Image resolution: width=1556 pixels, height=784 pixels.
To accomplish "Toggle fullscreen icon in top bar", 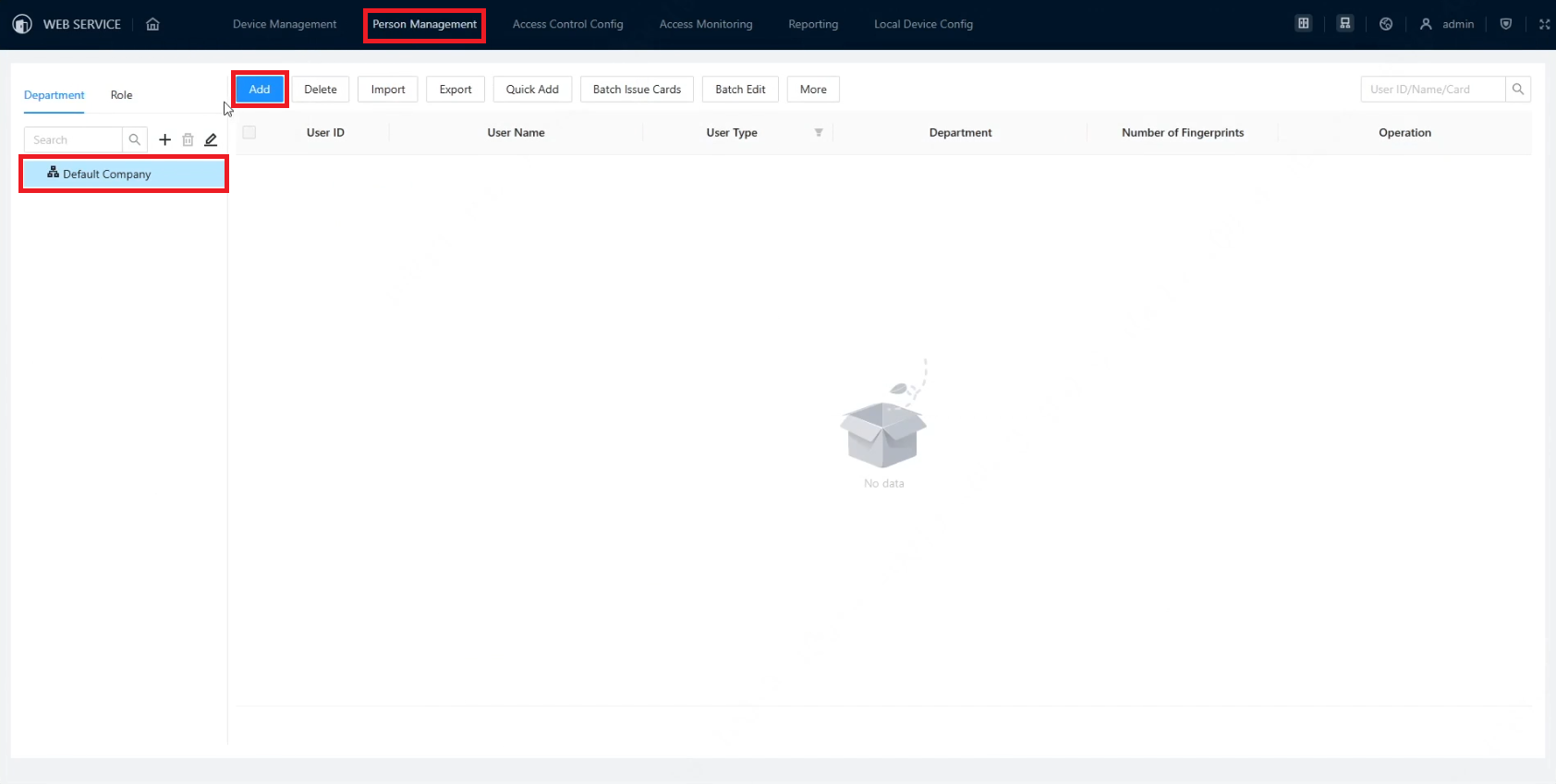I will 1544,24.
